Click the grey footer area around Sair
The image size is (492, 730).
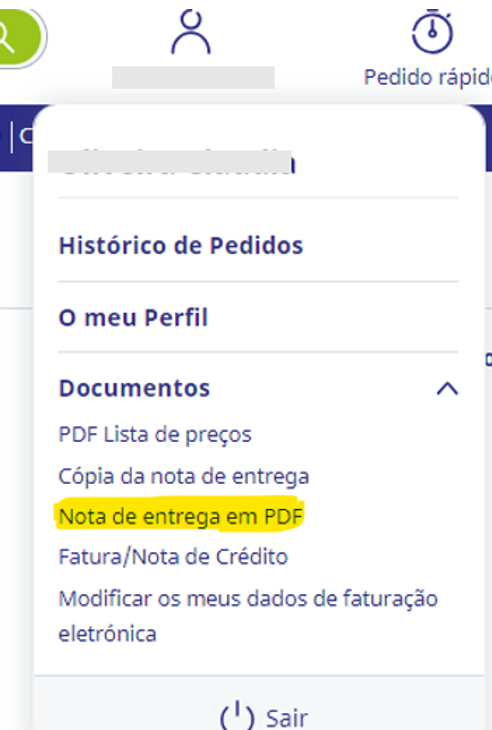point(259,703)
